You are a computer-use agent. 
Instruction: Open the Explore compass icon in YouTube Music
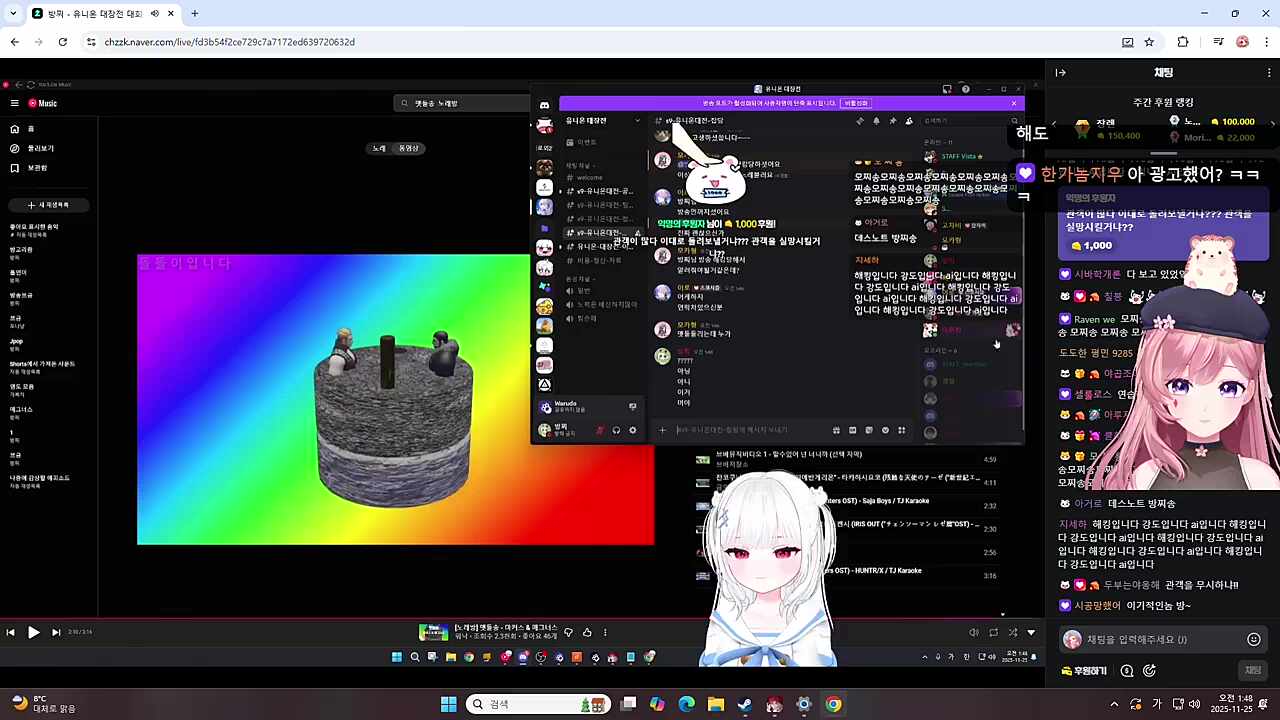point(15,148)
